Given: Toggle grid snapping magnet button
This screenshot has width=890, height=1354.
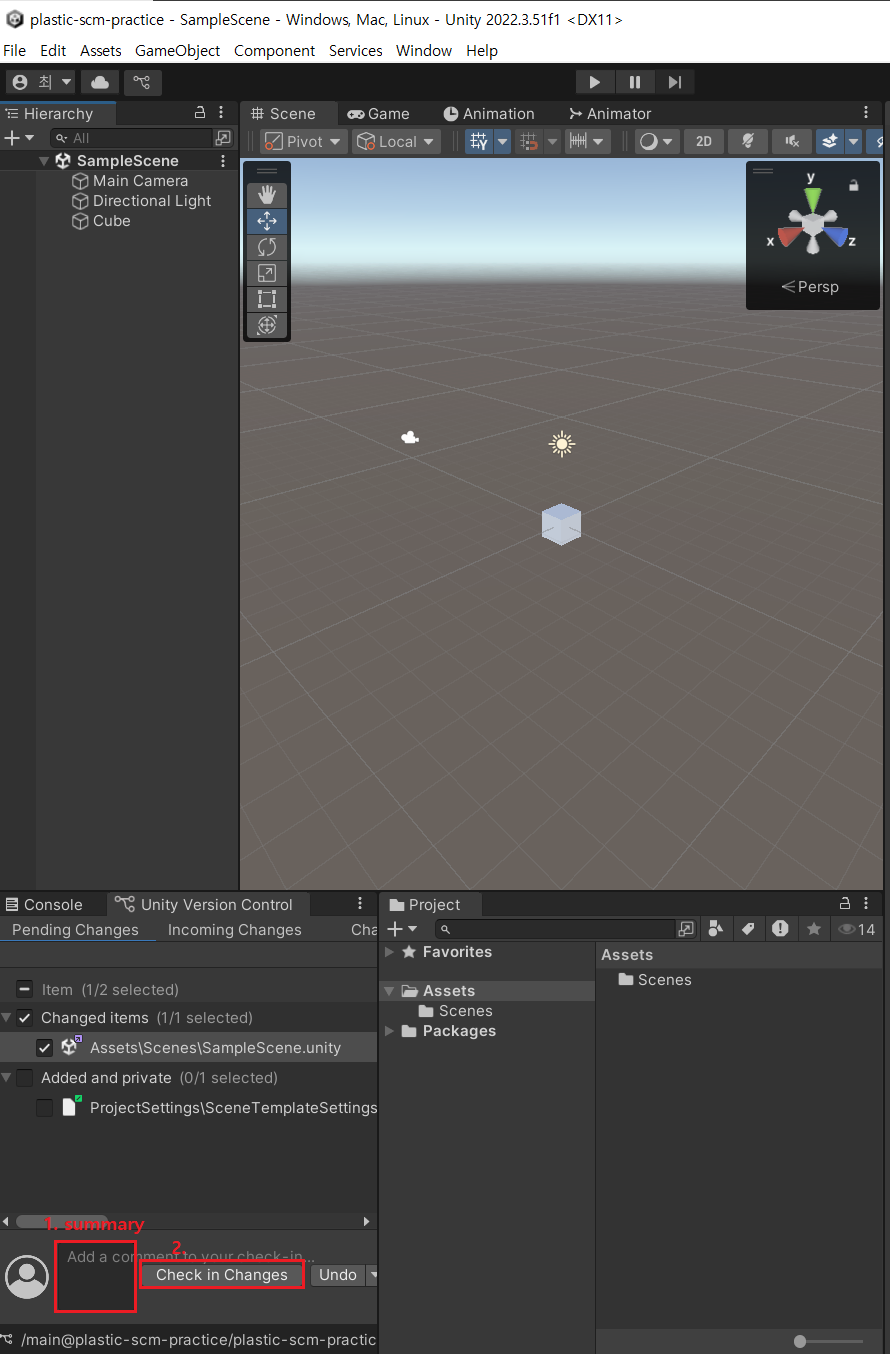Looking at the screenshot, I should point(530,141).
